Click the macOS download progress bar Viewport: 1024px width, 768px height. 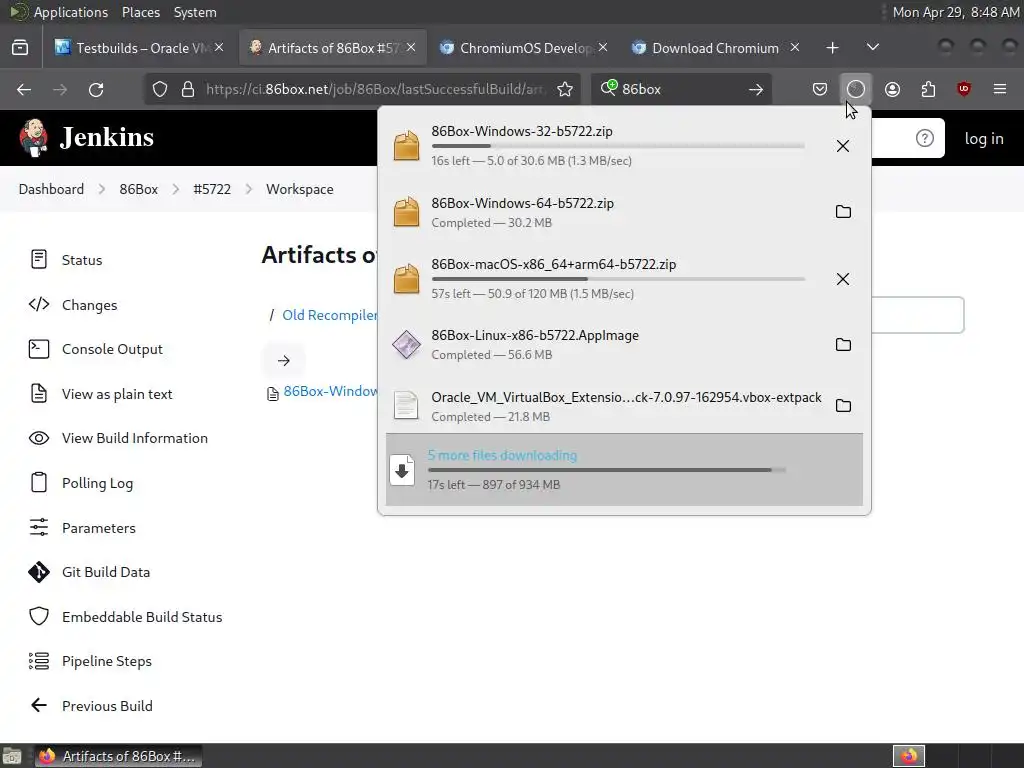coord(618,279)
